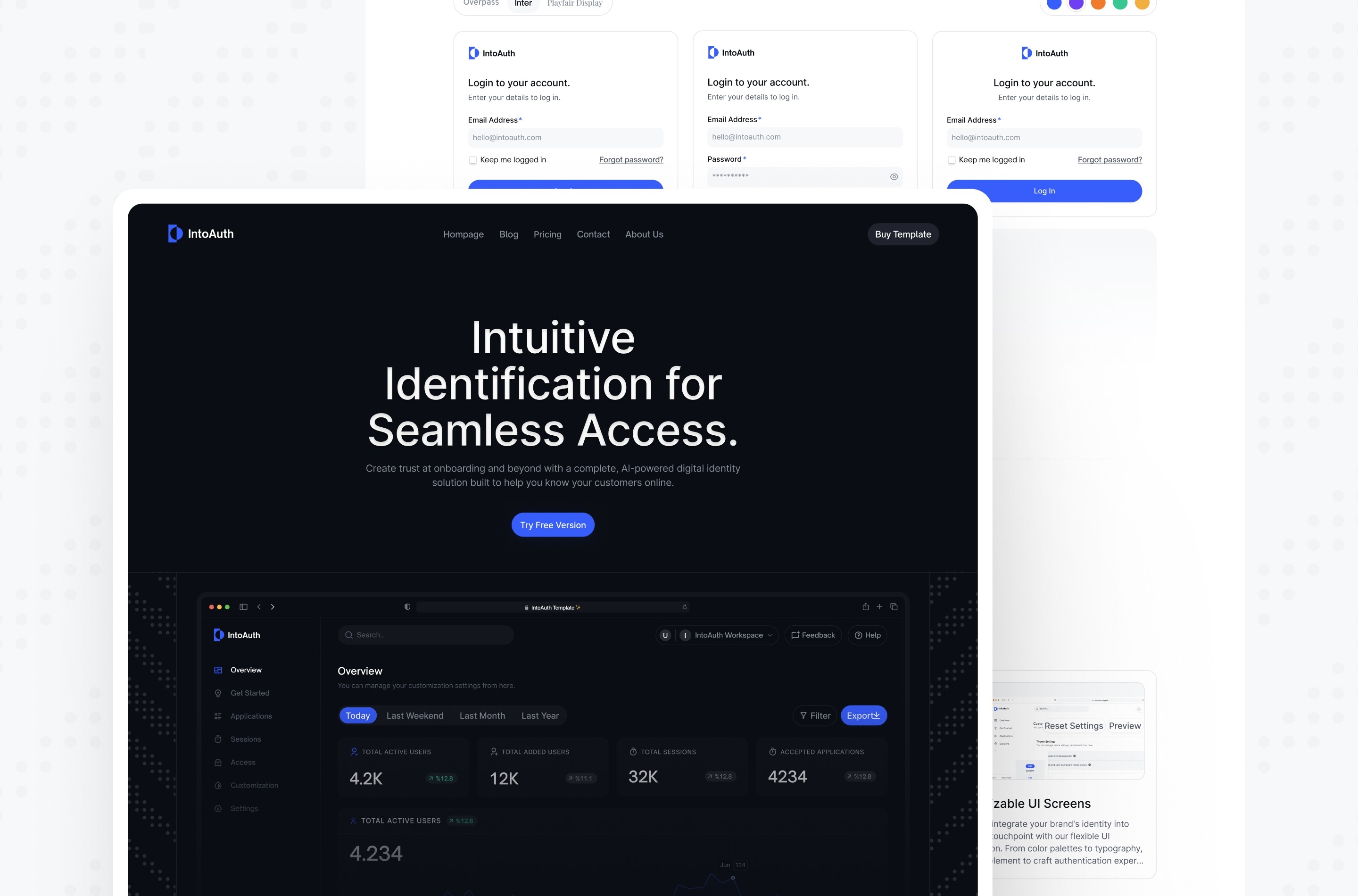Toggle password visibility eye icon
The height and width of the screenshot is (896, 1358).
point(893,176)
